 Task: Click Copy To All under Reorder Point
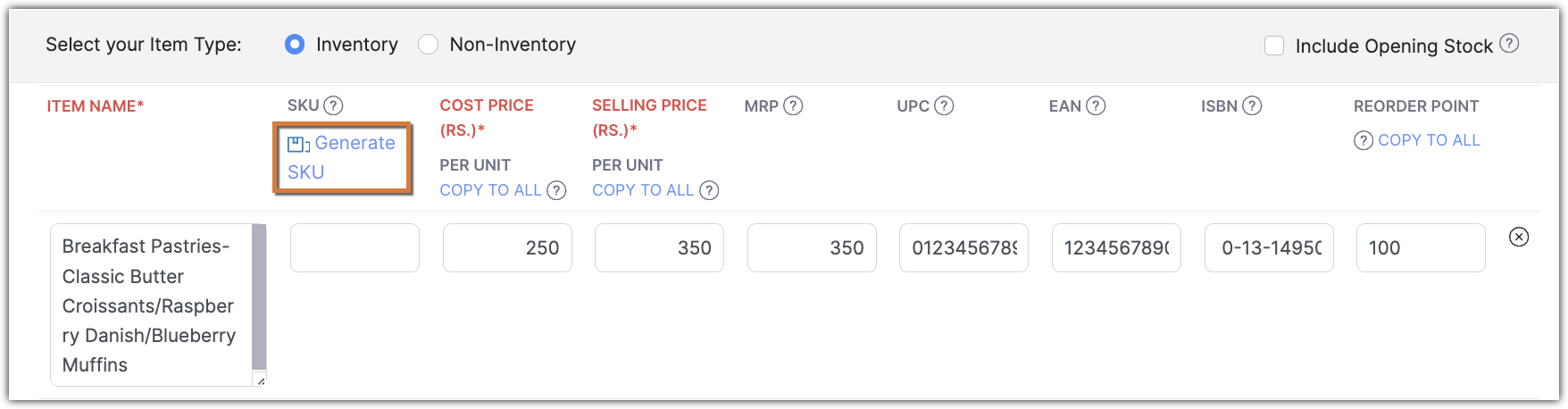[x=1429, y=140]
